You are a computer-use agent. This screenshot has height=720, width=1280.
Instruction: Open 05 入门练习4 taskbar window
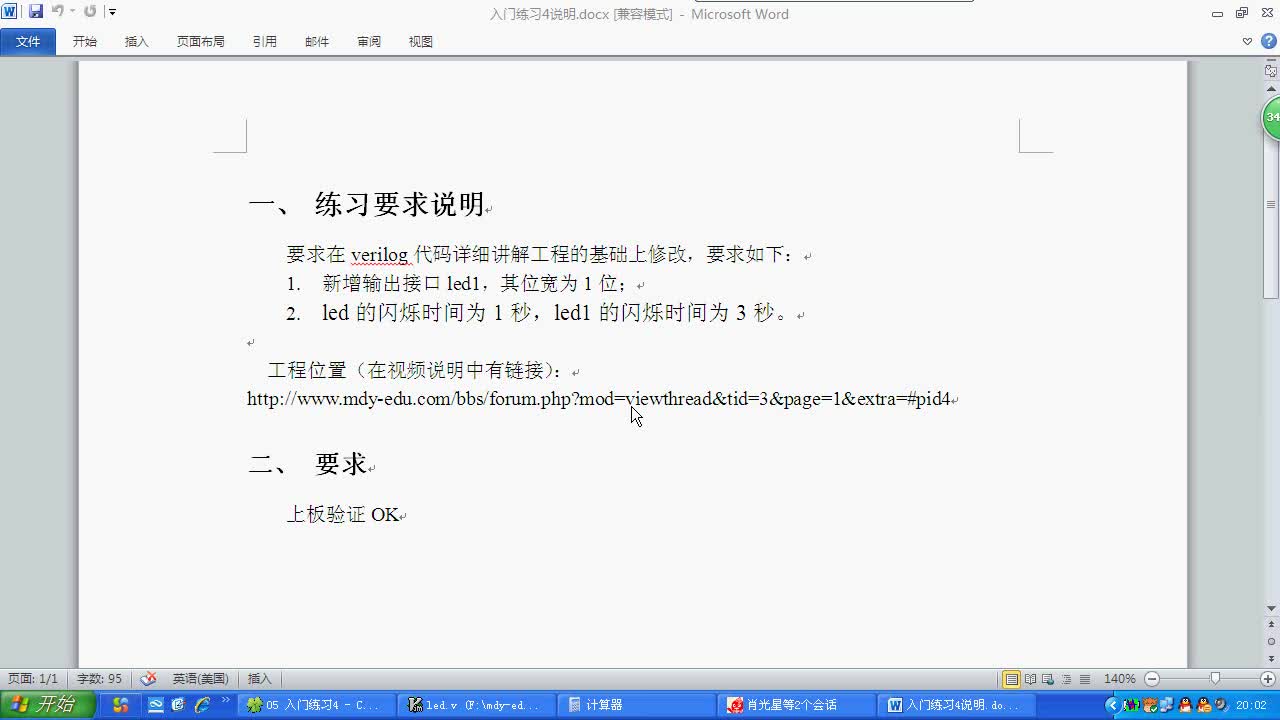(x=317, y=705)
